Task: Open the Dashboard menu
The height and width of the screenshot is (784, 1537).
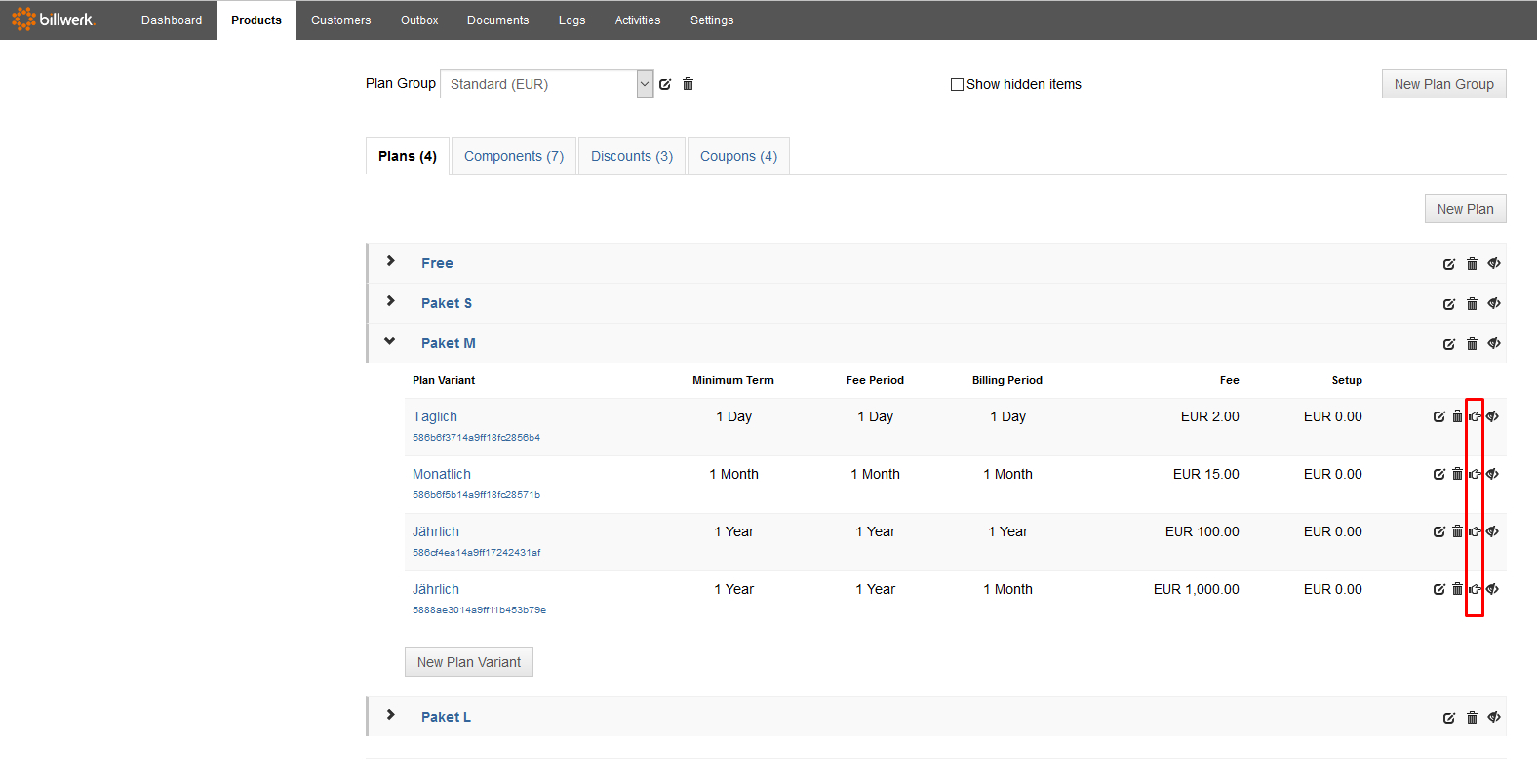Action: 172,20
